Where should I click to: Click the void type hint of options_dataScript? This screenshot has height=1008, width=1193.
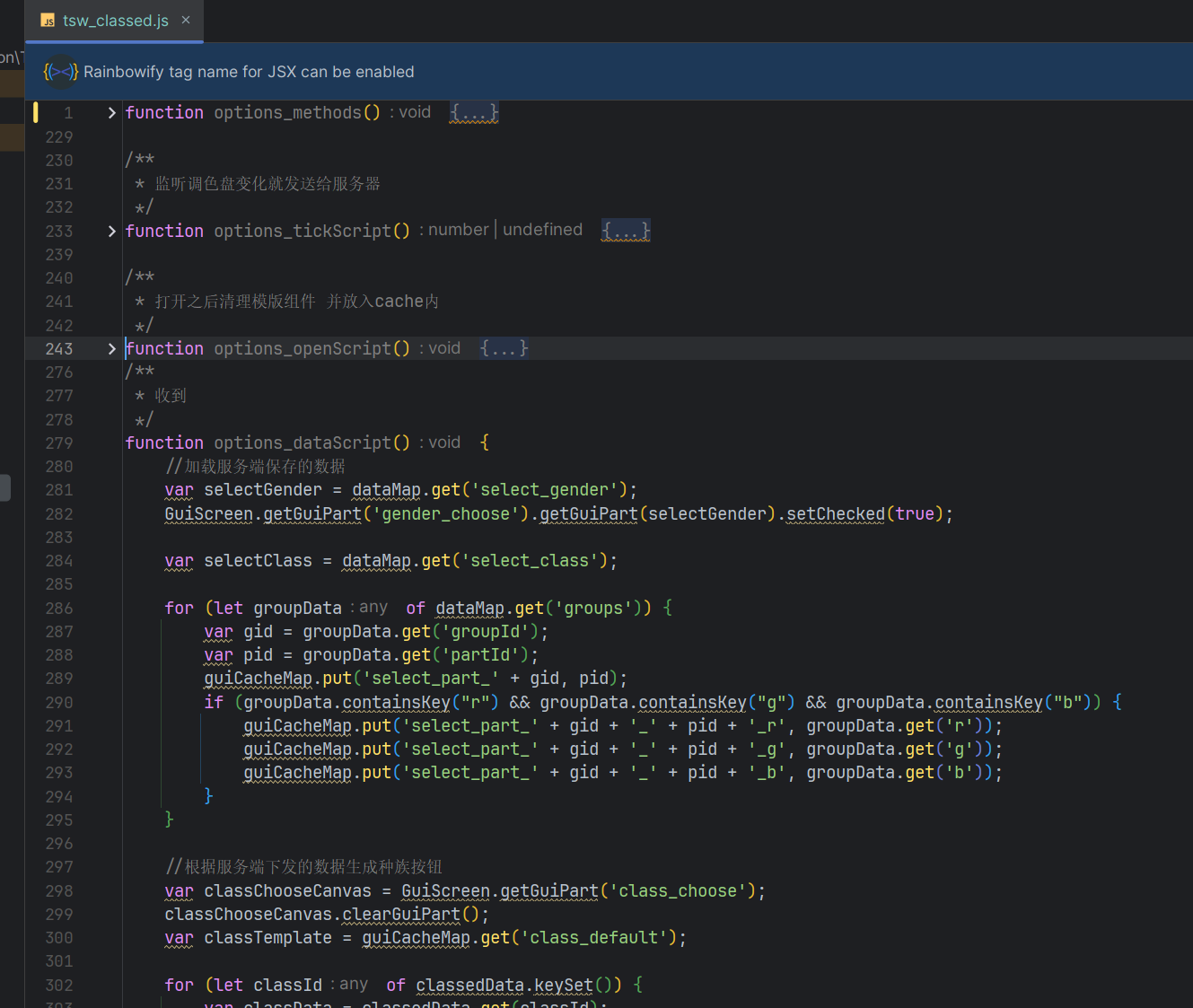(x=444, y=443)
